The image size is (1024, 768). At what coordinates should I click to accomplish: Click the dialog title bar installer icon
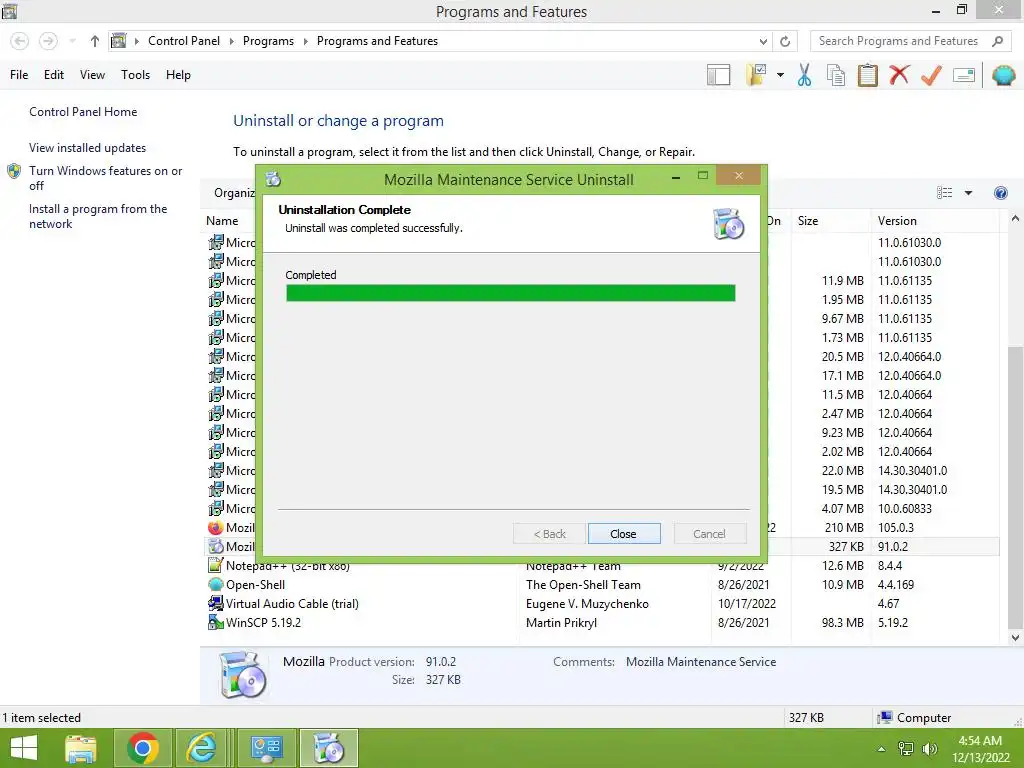point(273,179)
